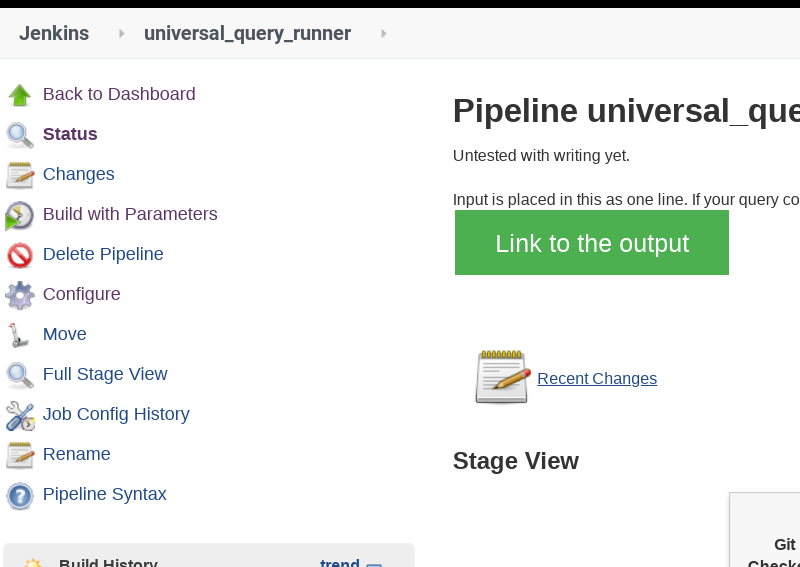Screen dimensions: 800x567
Task: Go to Jenkins home via breadcrumb
Action: tap(54, 33)
